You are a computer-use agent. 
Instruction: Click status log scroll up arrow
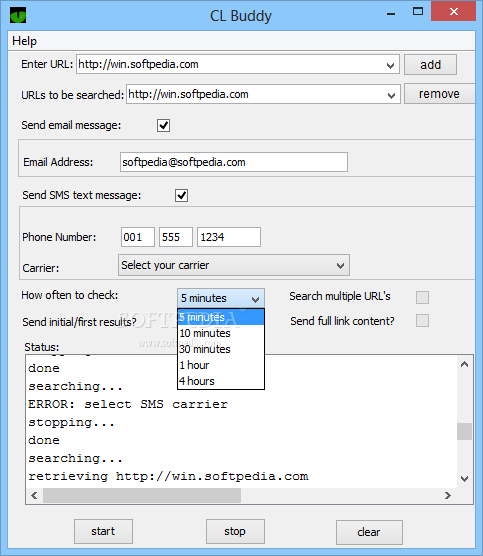pos(464,364)
